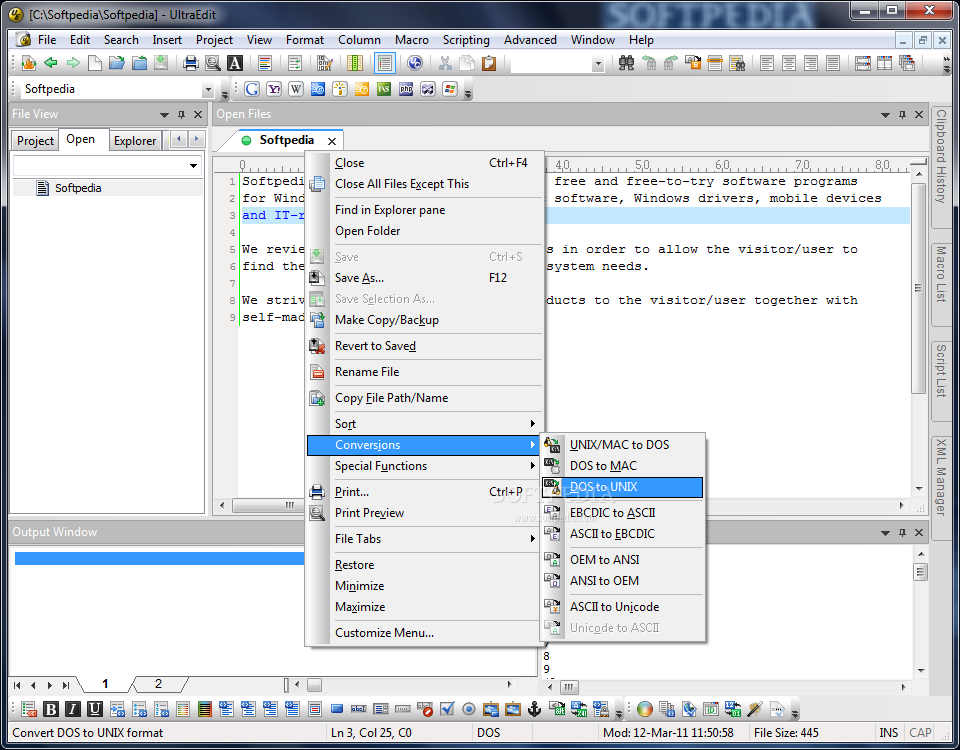The height and width of the screenshot is (750, 960).
Task: Expand the Special Functions submenu
Action: 424,466
